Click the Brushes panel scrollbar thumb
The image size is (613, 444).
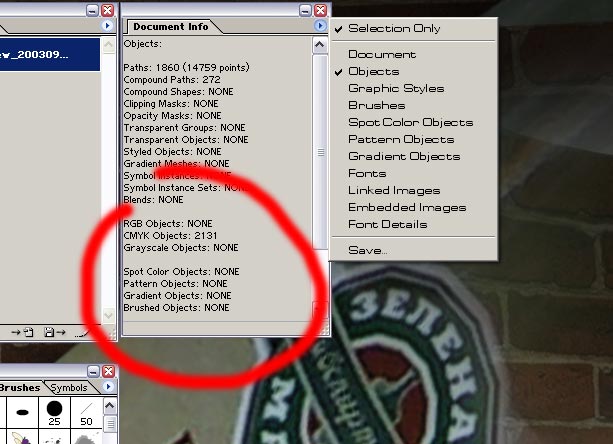pyautogui.click(x=110, y=424)
